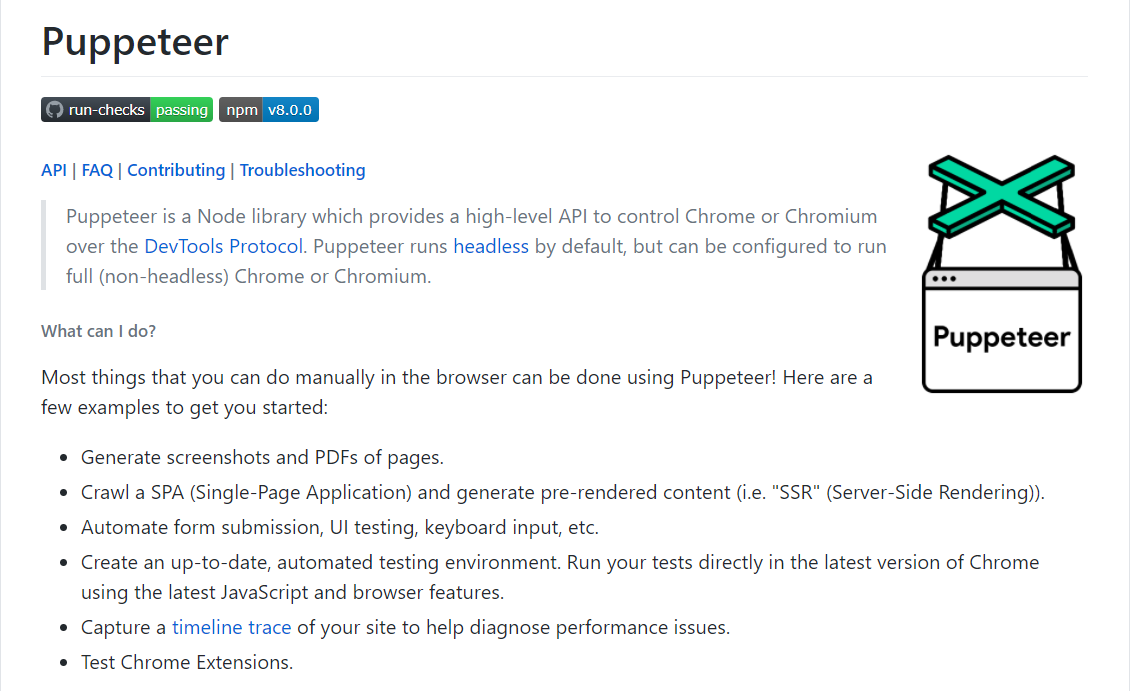Open the FAQ link

97,170
